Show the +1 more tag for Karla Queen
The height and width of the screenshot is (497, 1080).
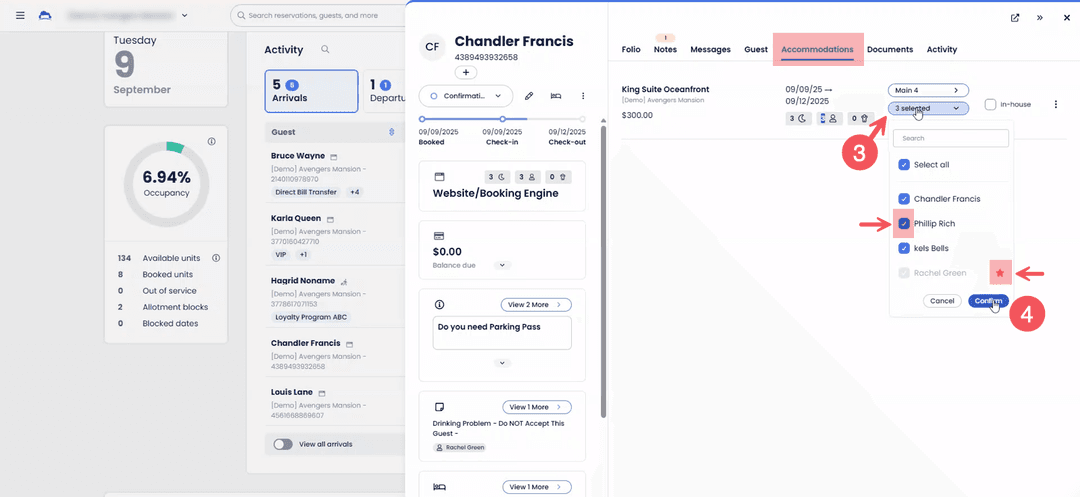[304, 255]
